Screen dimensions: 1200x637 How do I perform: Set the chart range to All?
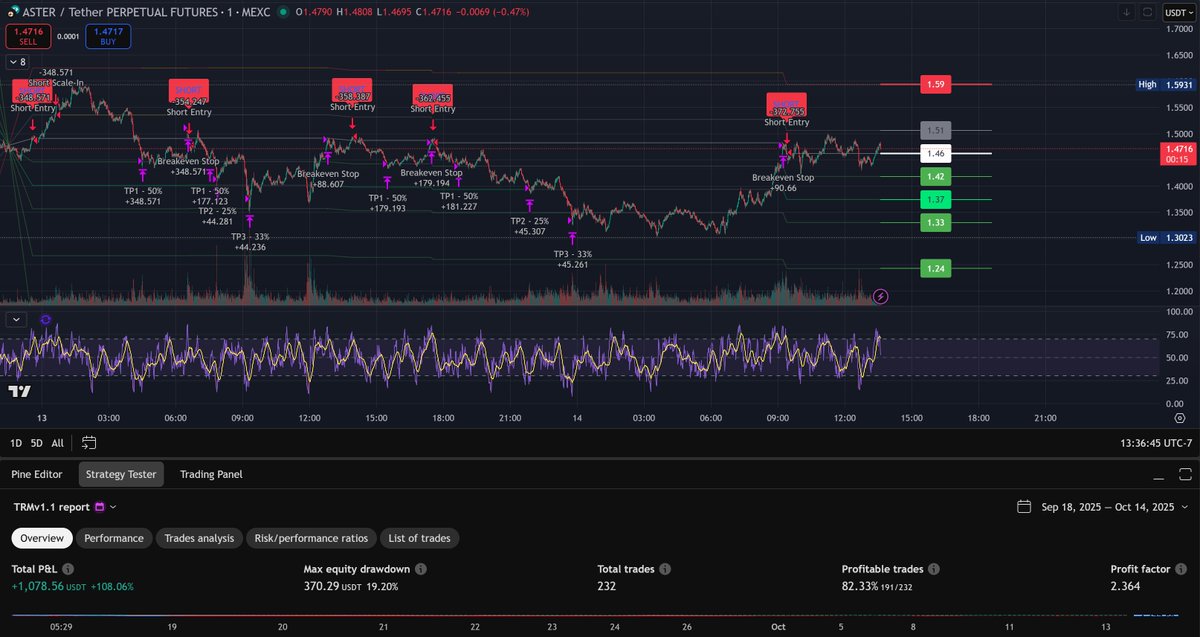57,442
